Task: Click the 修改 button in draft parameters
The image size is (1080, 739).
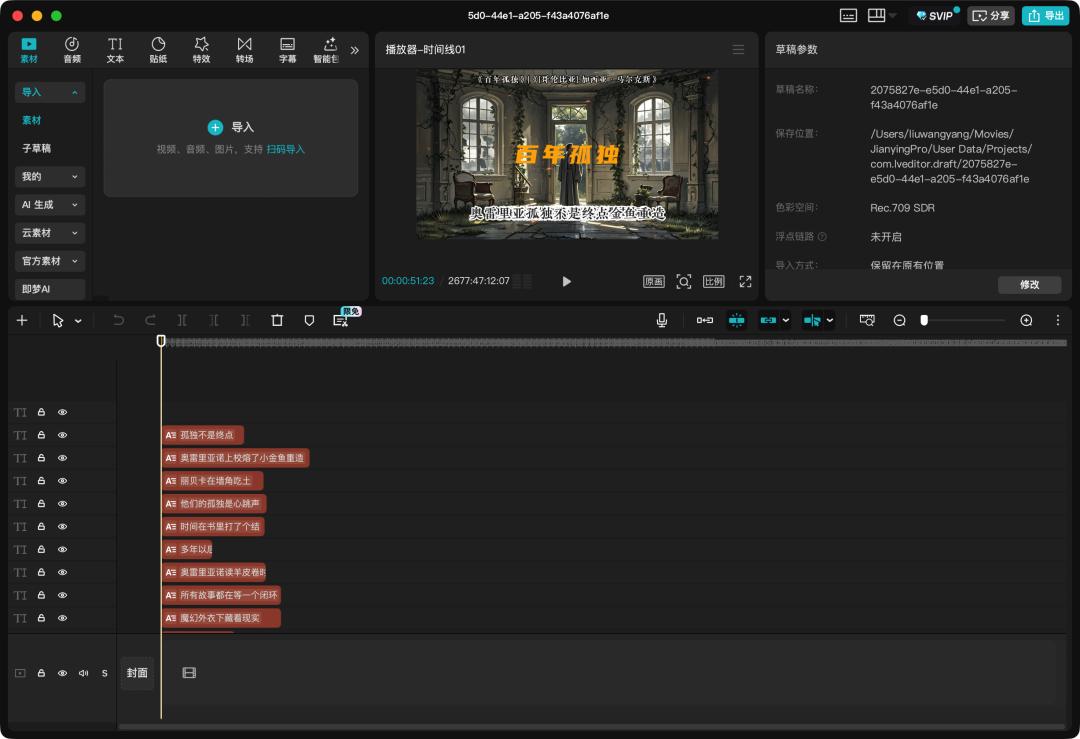Action: pyautogui.click(x=1029, y=285)
